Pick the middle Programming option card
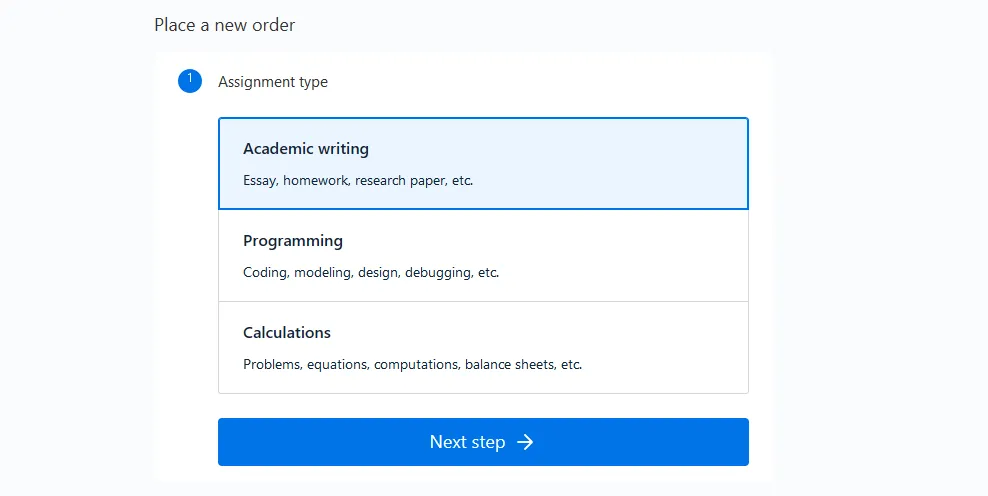 click(483, 255)
